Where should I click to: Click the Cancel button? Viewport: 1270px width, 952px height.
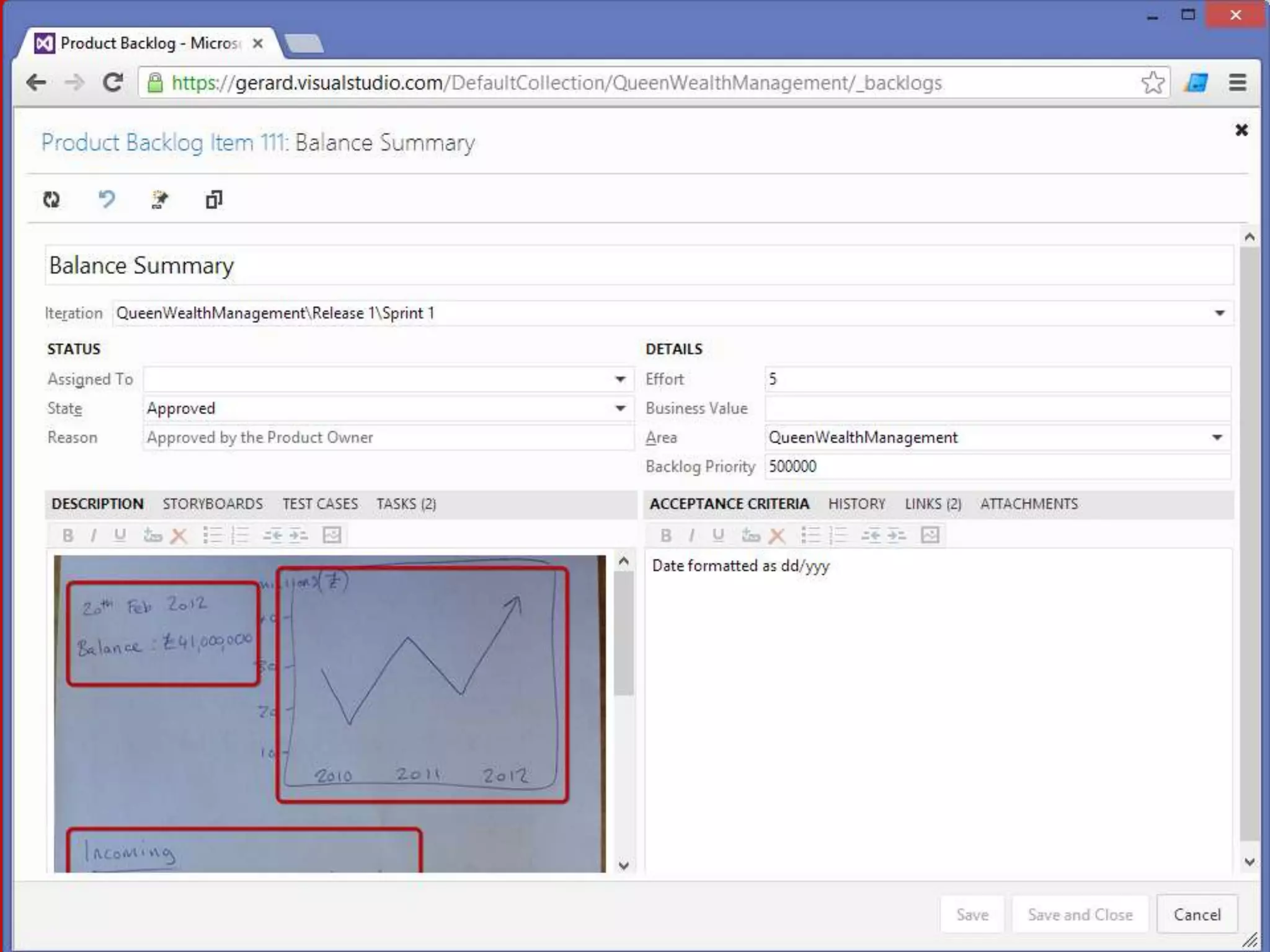click(1197, 915)
